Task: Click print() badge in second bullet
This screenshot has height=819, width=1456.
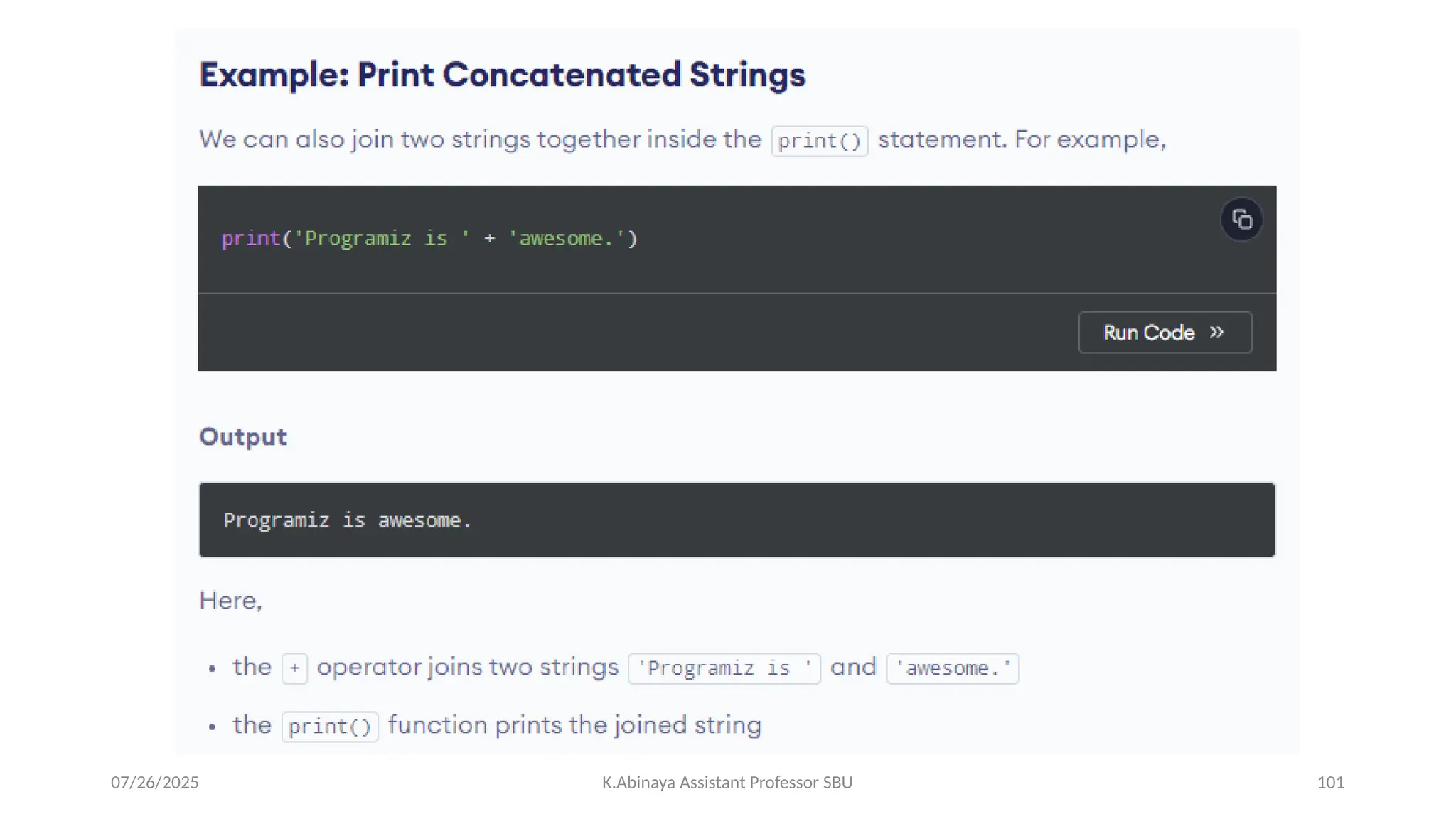Action: [330, 727]
